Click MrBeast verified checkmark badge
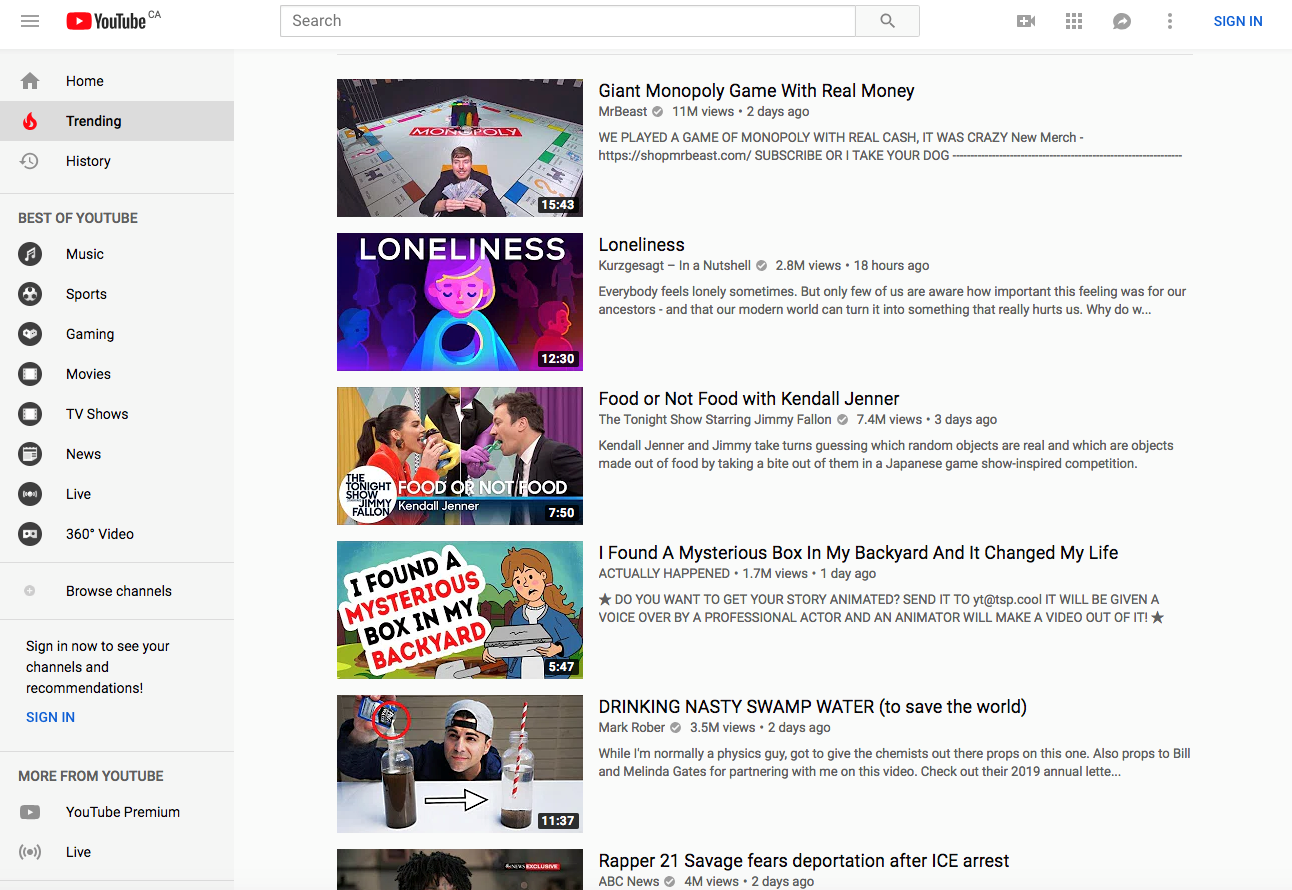Image resolution: width=1292 pixels, height=890 pixels. click(x=657, y=112)
